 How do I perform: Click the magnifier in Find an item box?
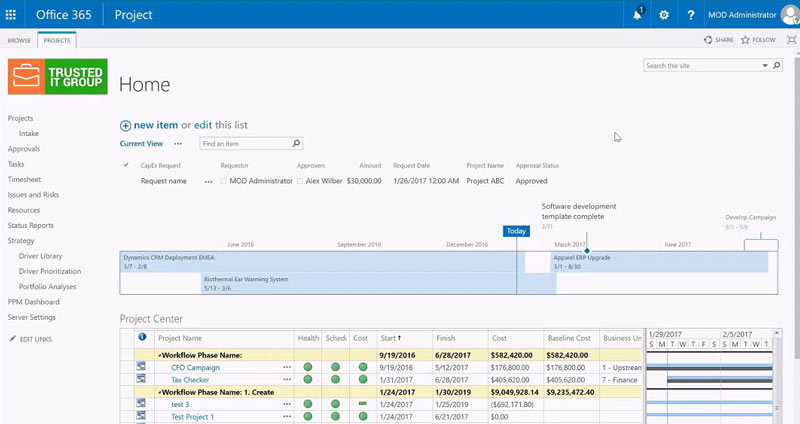tap(297, 144)
